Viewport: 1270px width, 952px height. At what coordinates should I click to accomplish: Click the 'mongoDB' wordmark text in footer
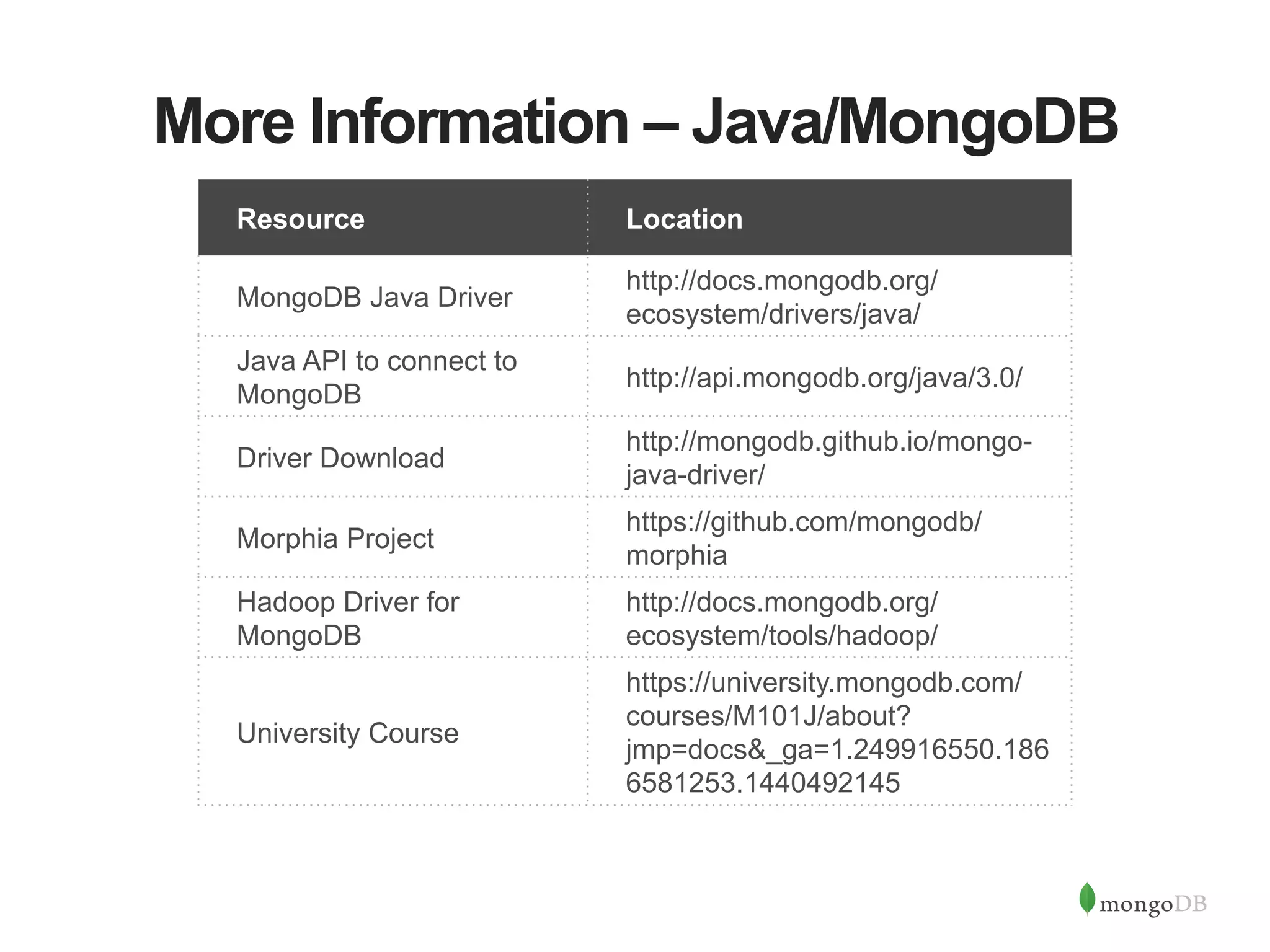click(1153, 905)
